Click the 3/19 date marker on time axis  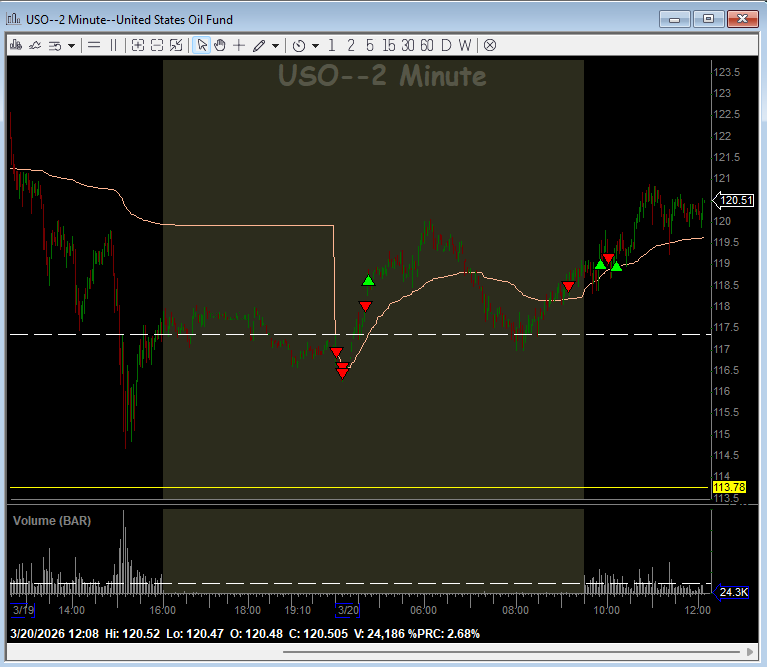pyautogui.click(x=23, y=610)
